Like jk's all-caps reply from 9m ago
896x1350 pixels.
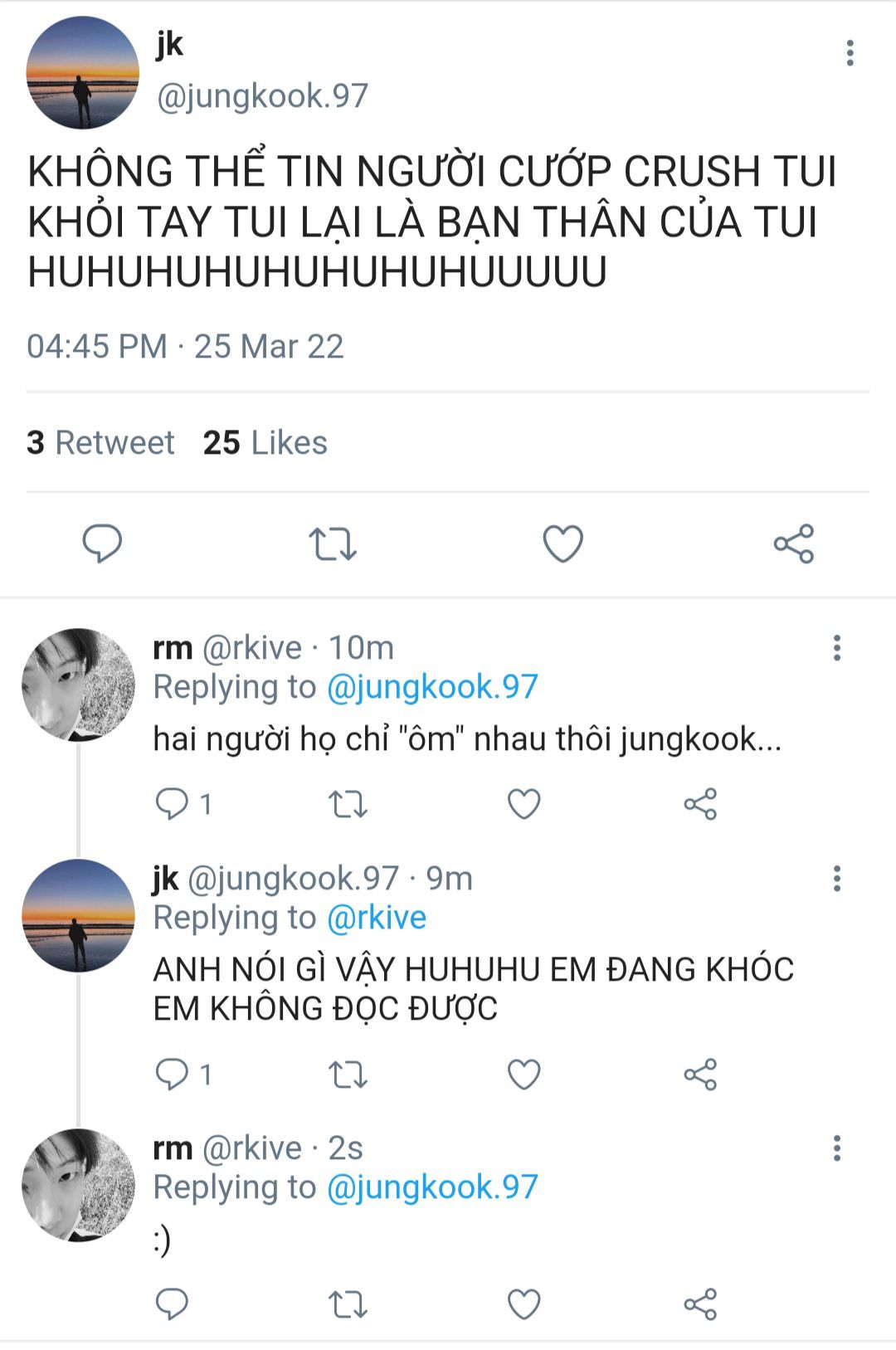tap(523, 1075)
